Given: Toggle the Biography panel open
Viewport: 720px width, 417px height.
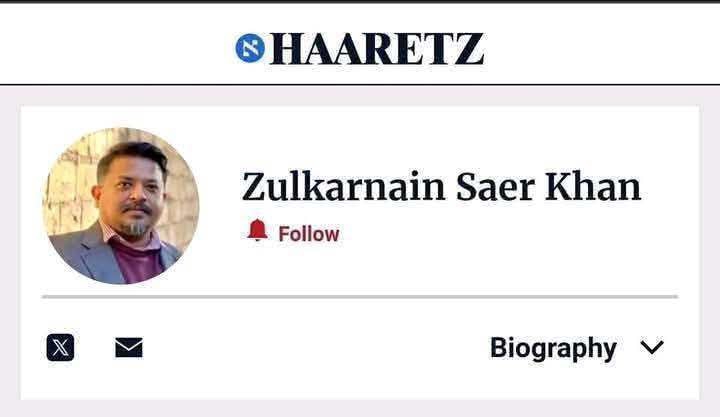Looking at the screenshot, I should pos(577,349).
